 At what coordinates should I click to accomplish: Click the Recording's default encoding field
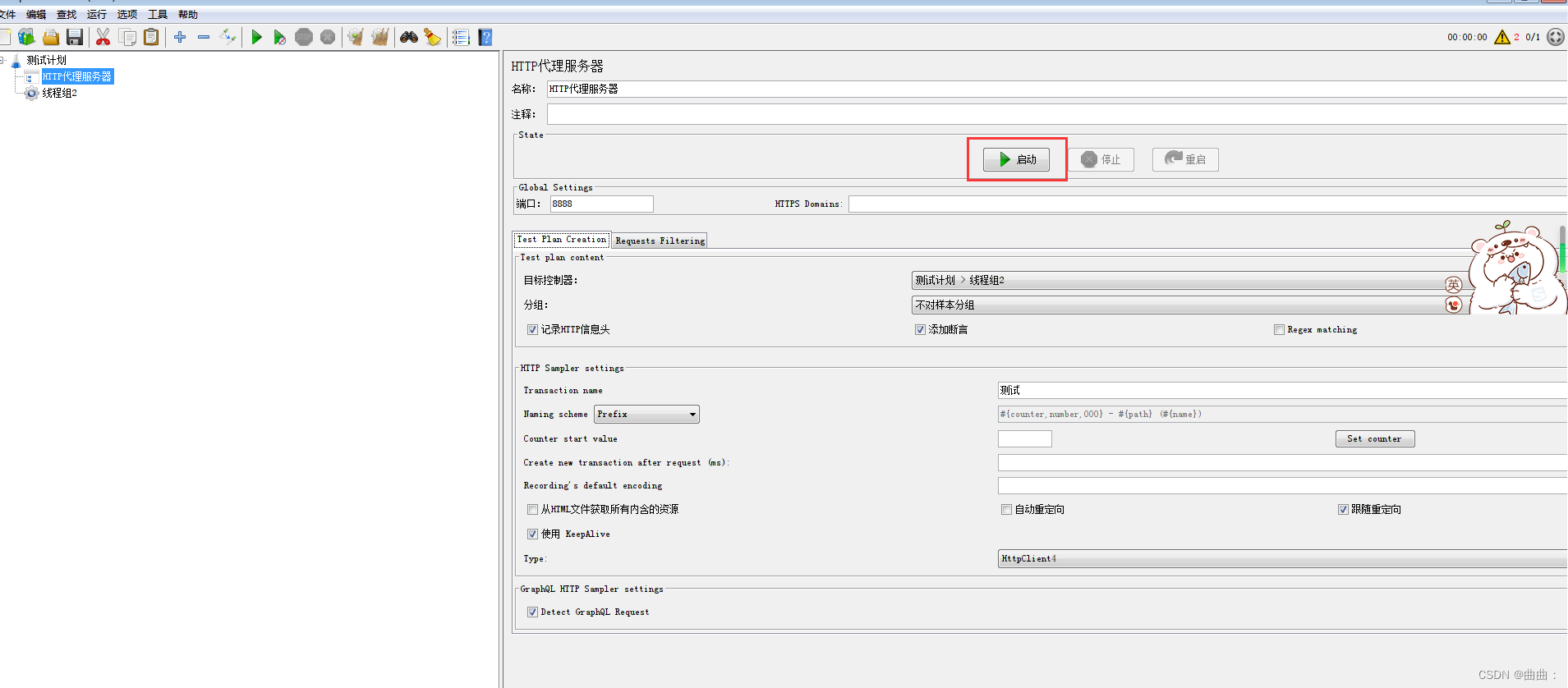click(x=1282, y=485)
